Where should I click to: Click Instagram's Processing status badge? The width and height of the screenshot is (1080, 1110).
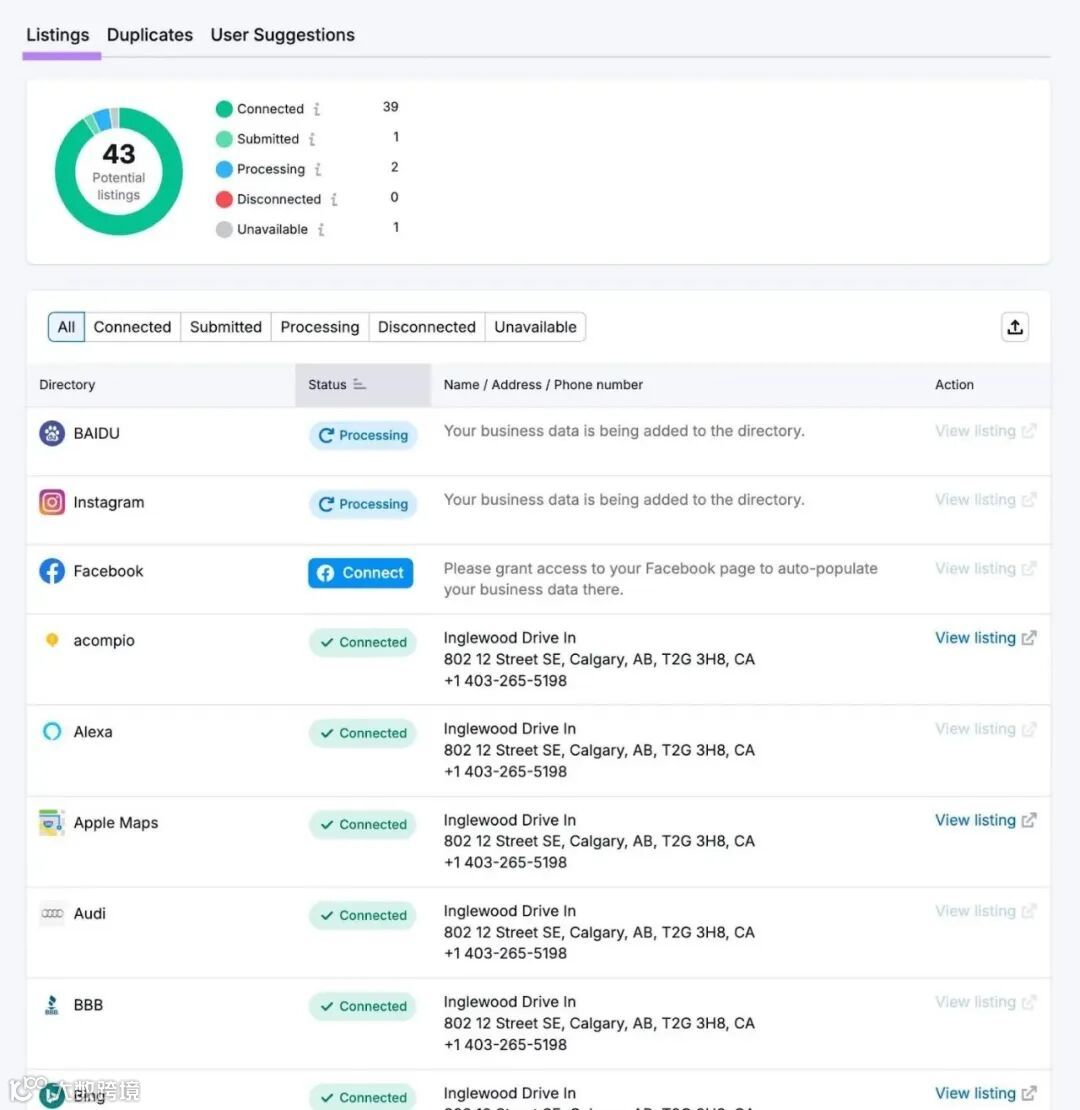363,504
